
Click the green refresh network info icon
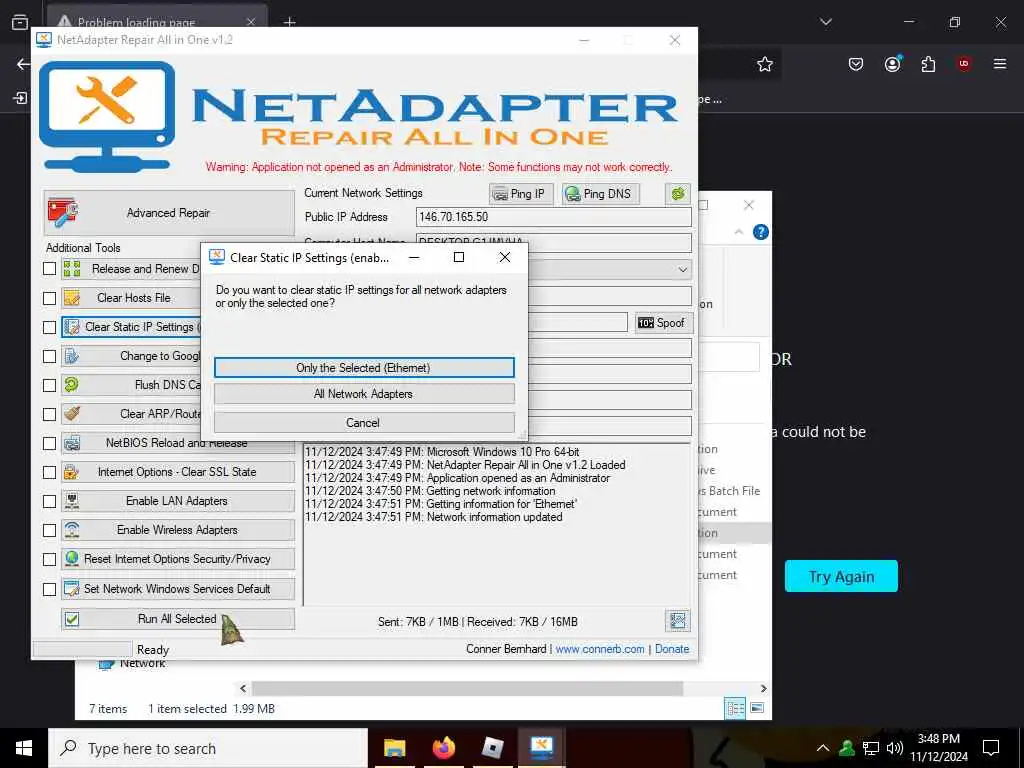pyautogui.click(x=678, y=193)
